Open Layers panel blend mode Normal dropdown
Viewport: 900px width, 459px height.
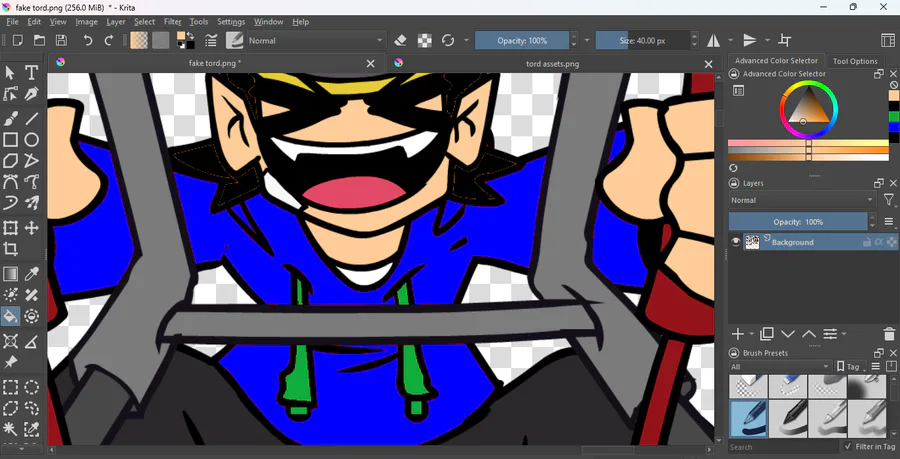click(802, 200)
